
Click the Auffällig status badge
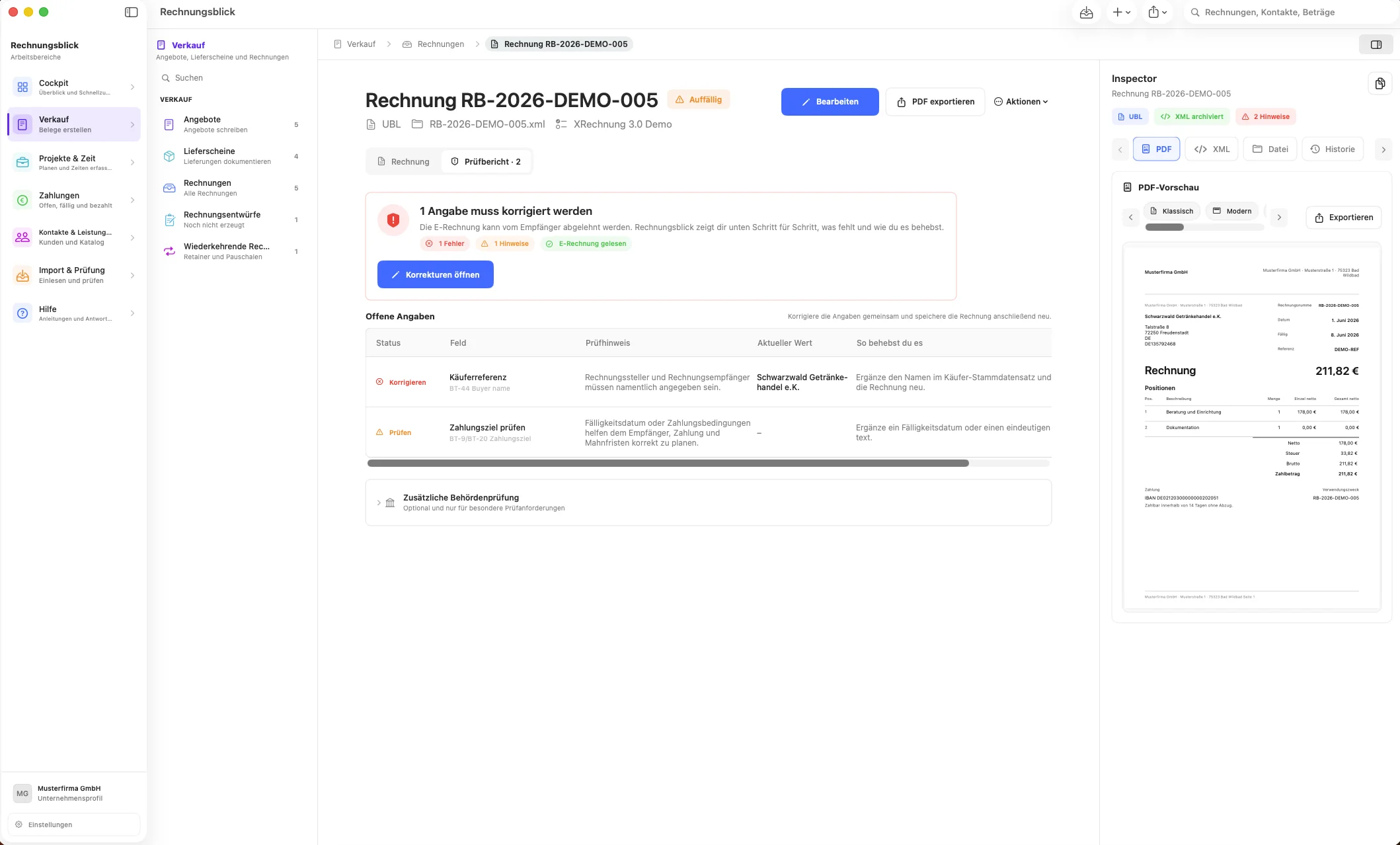[x=699, y=100]
